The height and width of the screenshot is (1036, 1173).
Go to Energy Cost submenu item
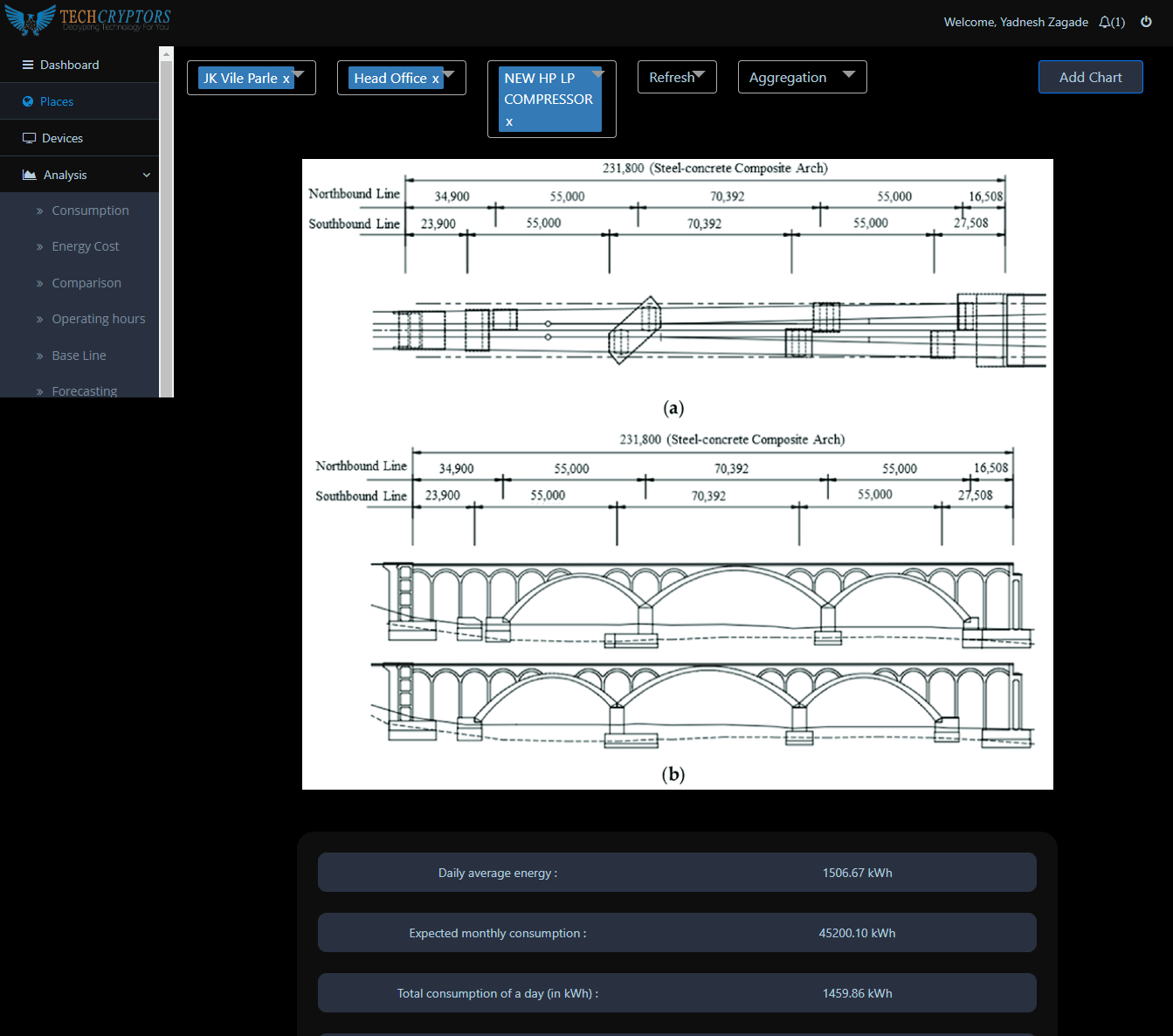(86, 246)
